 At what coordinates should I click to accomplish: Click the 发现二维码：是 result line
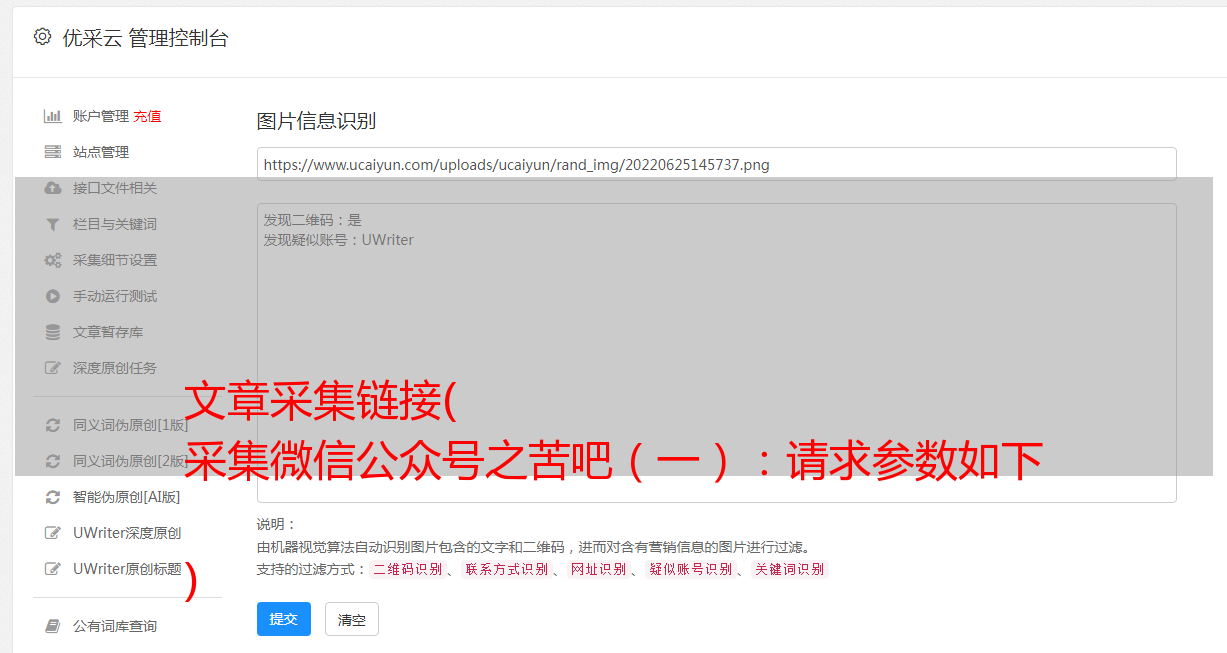(313, 220)
